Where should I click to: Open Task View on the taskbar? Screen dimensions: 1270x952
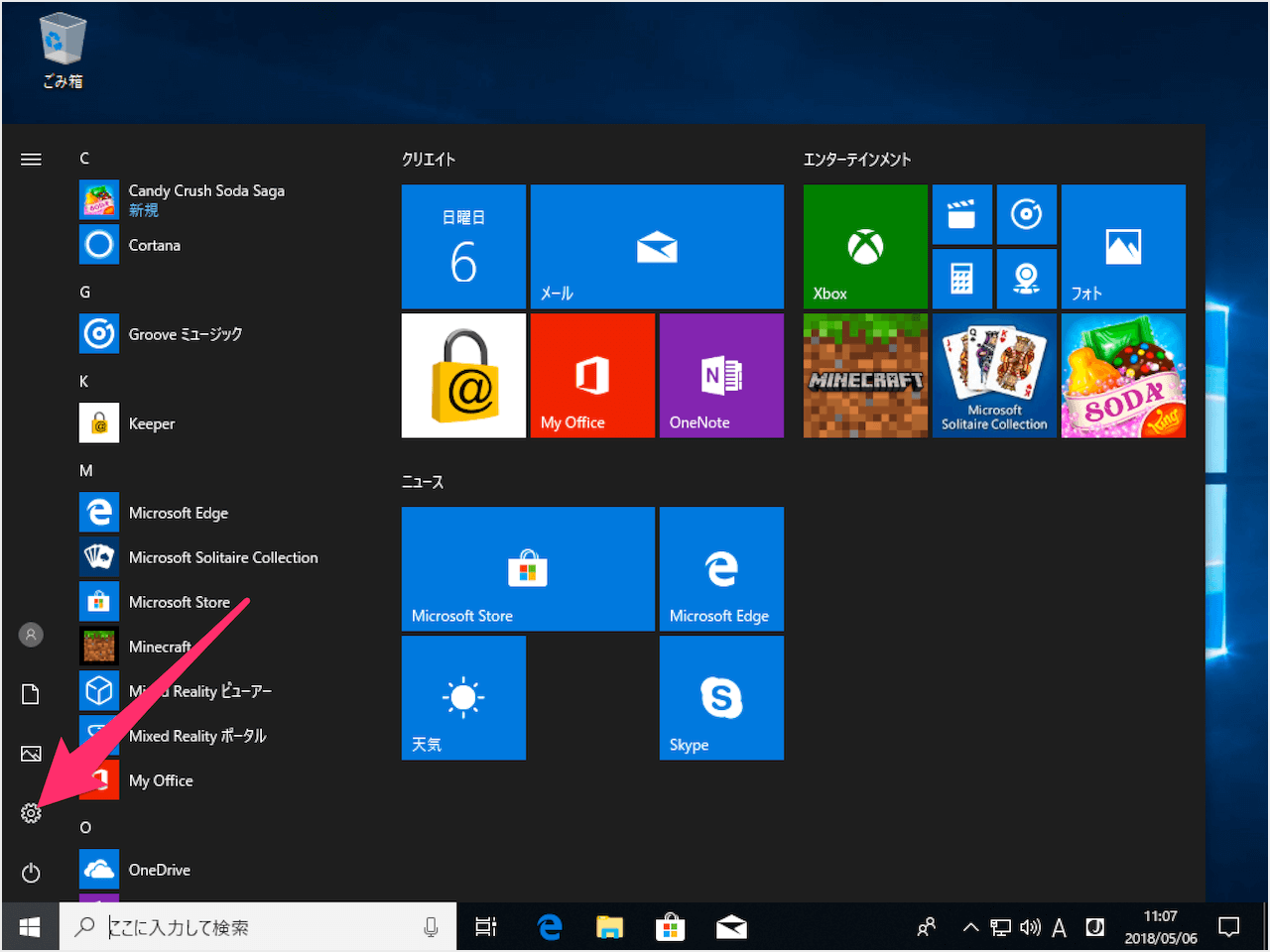coord(486,927)
